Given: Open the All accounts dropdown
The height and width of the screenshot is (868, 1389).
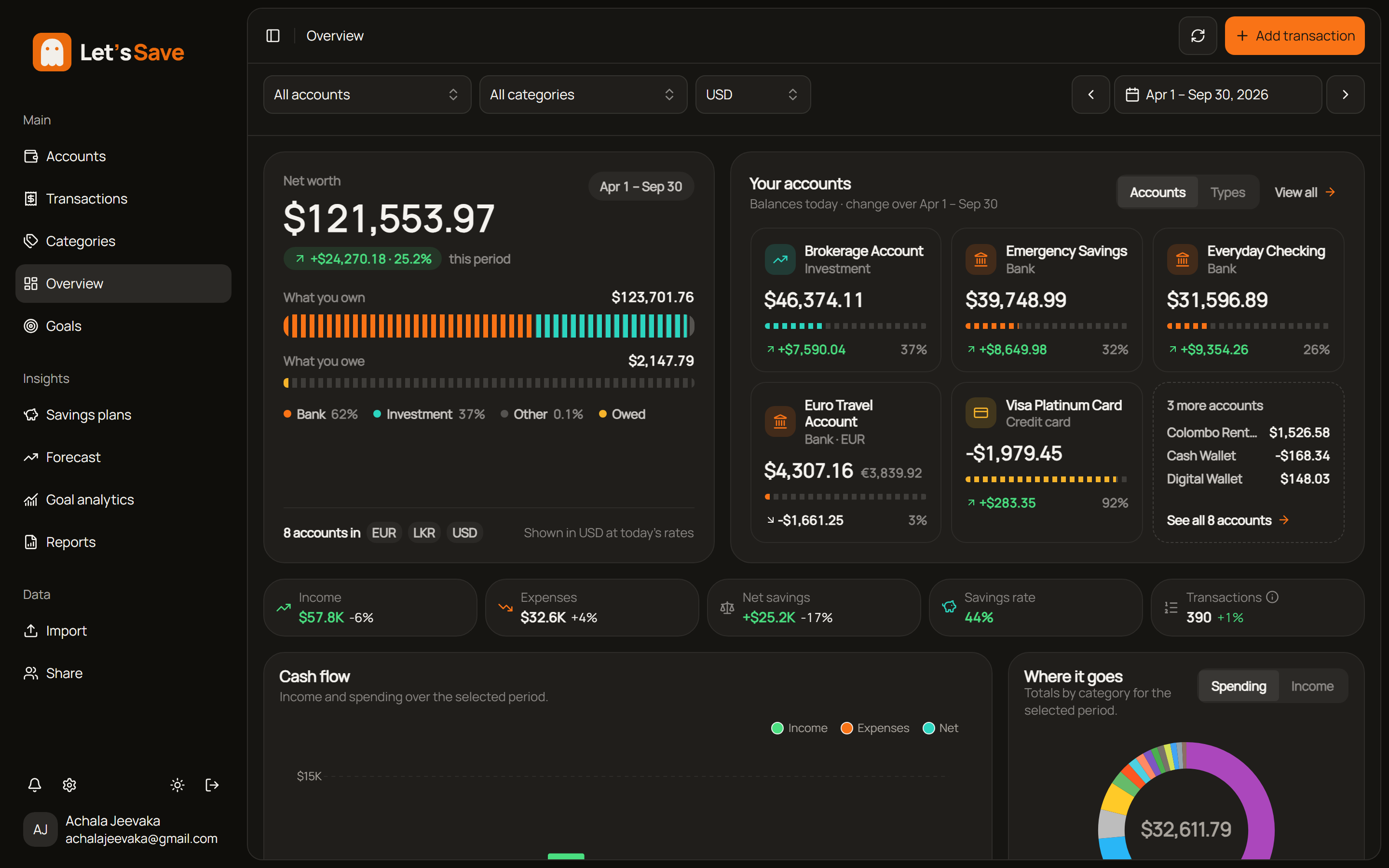Looking at the screenshot, I should point(368,95).
